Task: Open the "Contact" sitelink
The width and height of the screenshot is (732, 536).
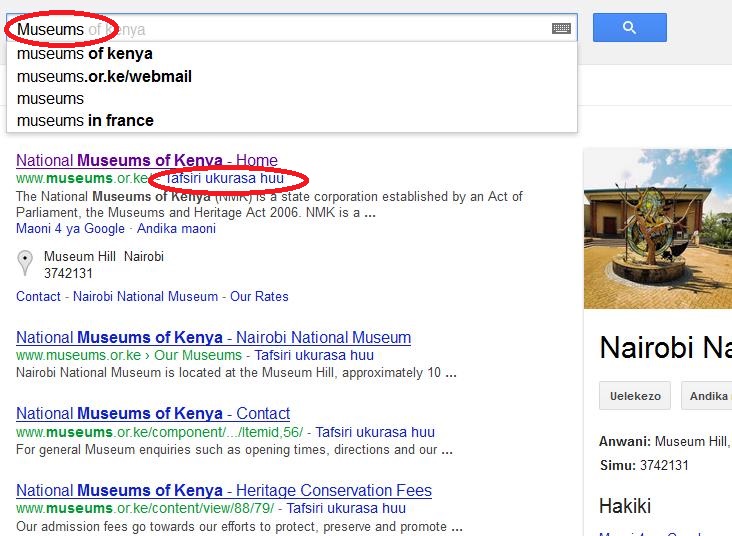Action: point(38,296)
